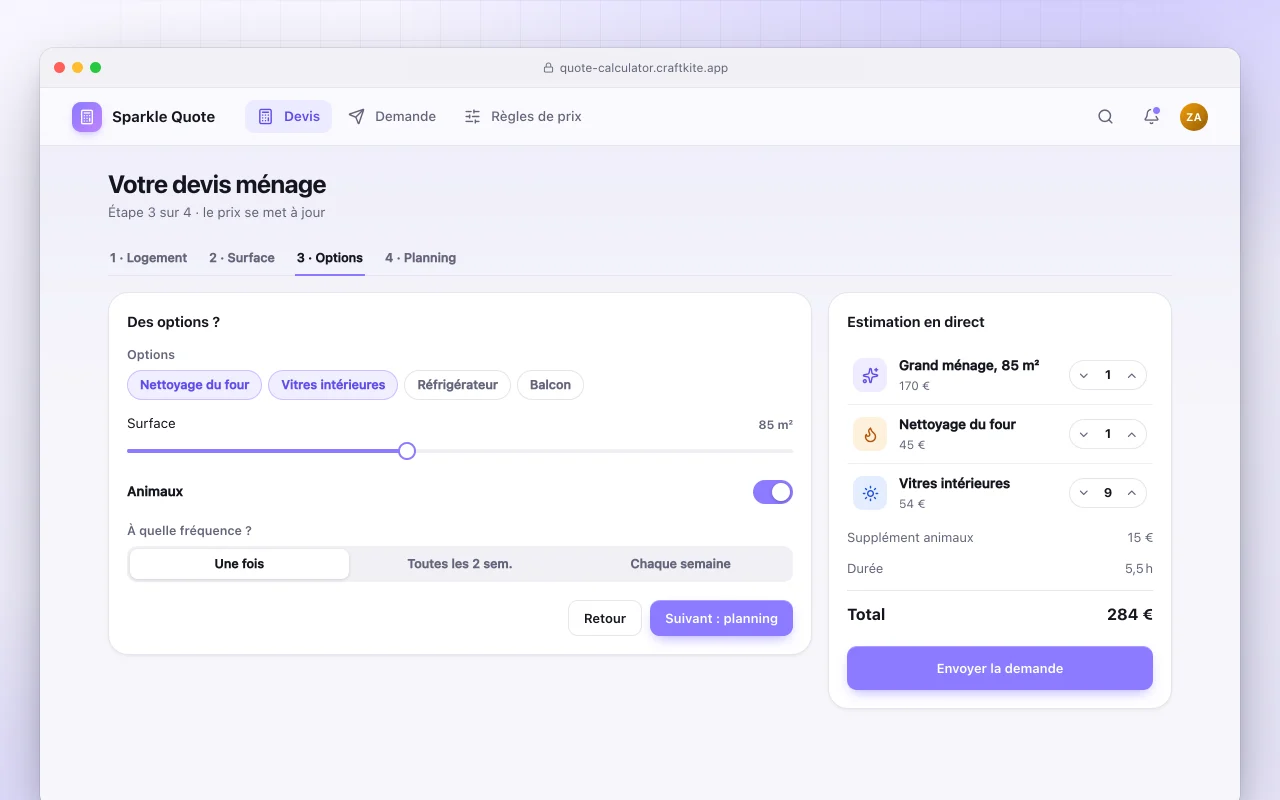Viewport: 1280px width, 800px height.
Task: Choose Chaque semaine frequency
Action: tap(680, 564)
